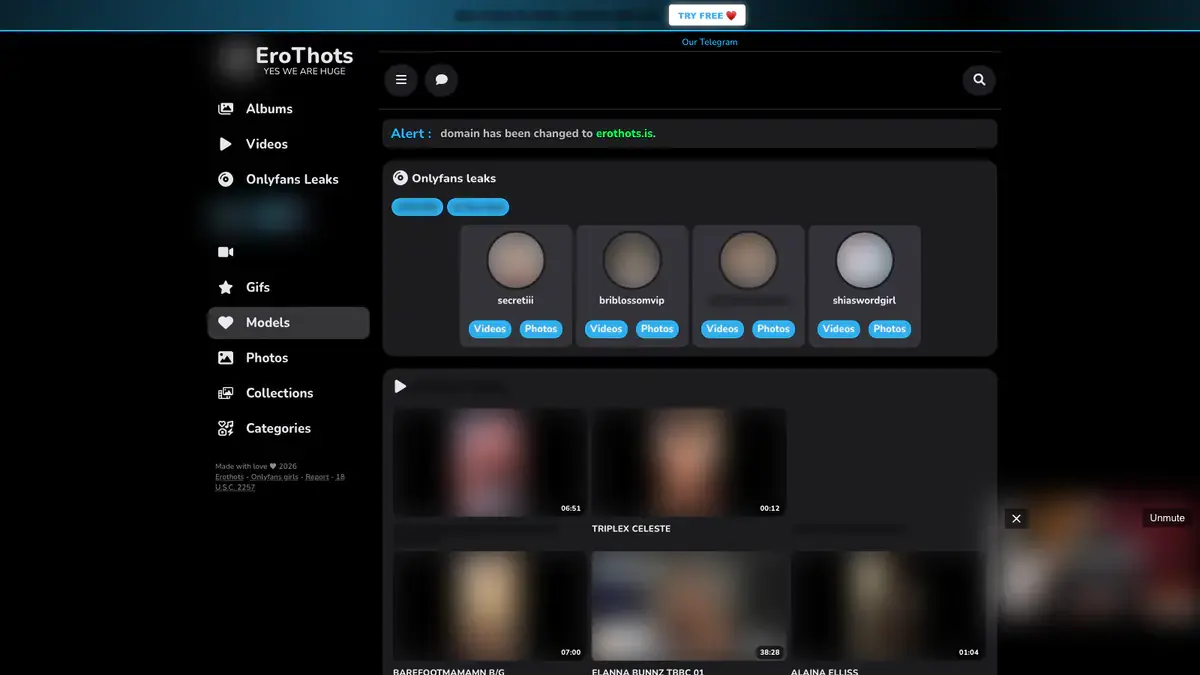Open the thumbnail with 38:28 duration
Viewport: 1200px width, 675px height.
tap(688, 606)
